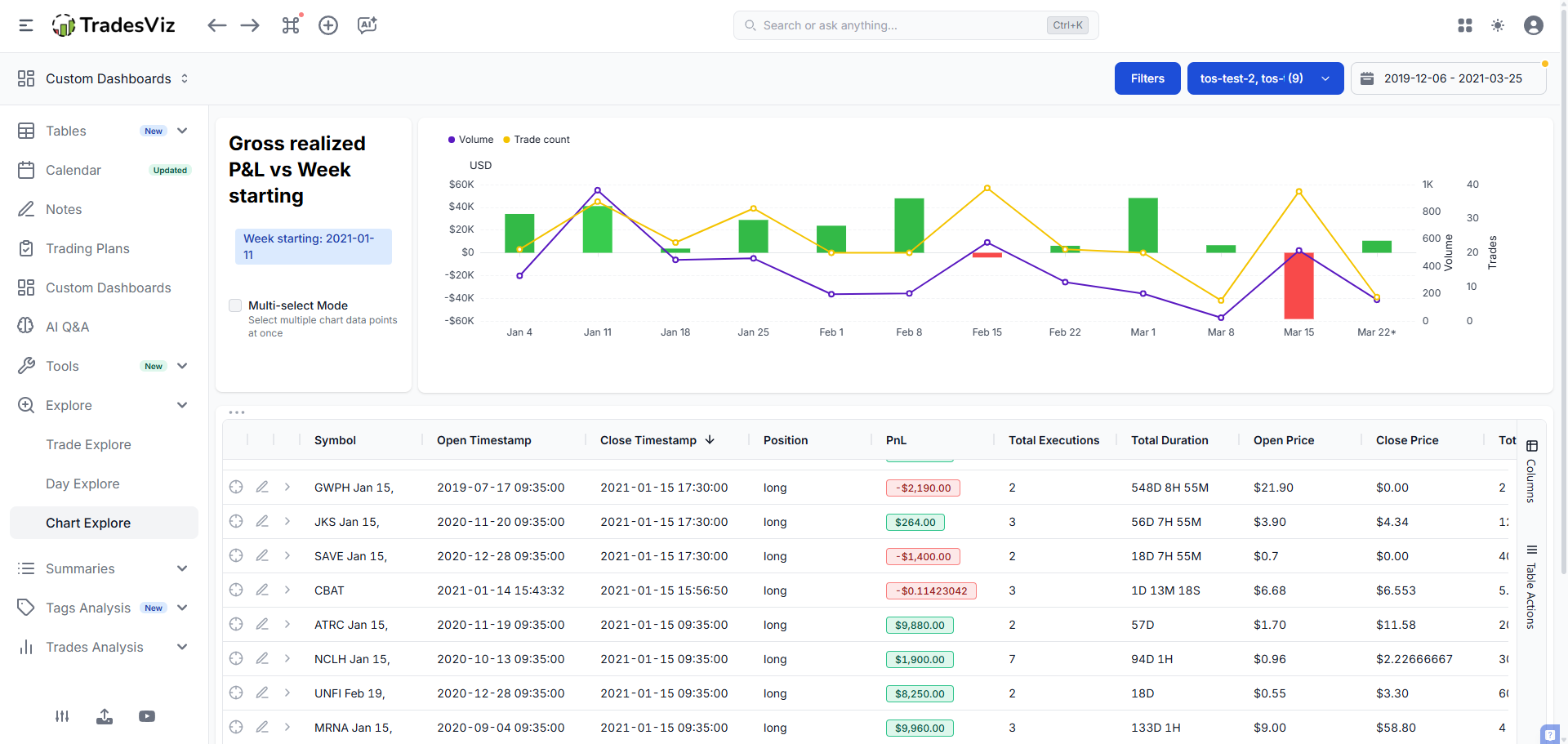Image resolution: width=1568 pixels, height=744 pixels.
Task: Click the upload import icon at sidebar bottom
Action: coord(105,716)
